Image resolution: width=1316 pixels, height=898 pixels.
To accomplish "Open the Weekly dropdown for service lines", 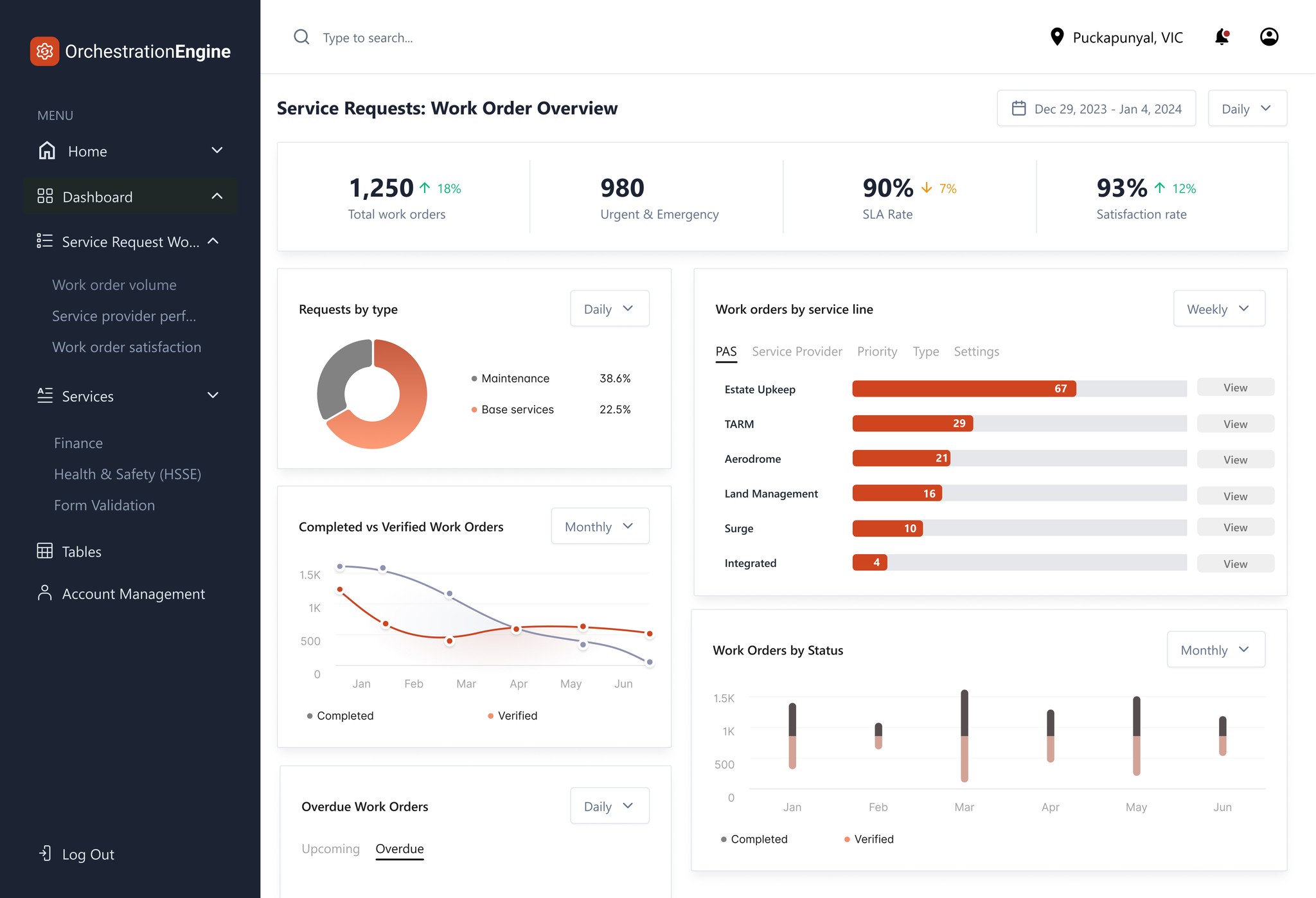I will pyautogui.click(x=1218, y=309).
